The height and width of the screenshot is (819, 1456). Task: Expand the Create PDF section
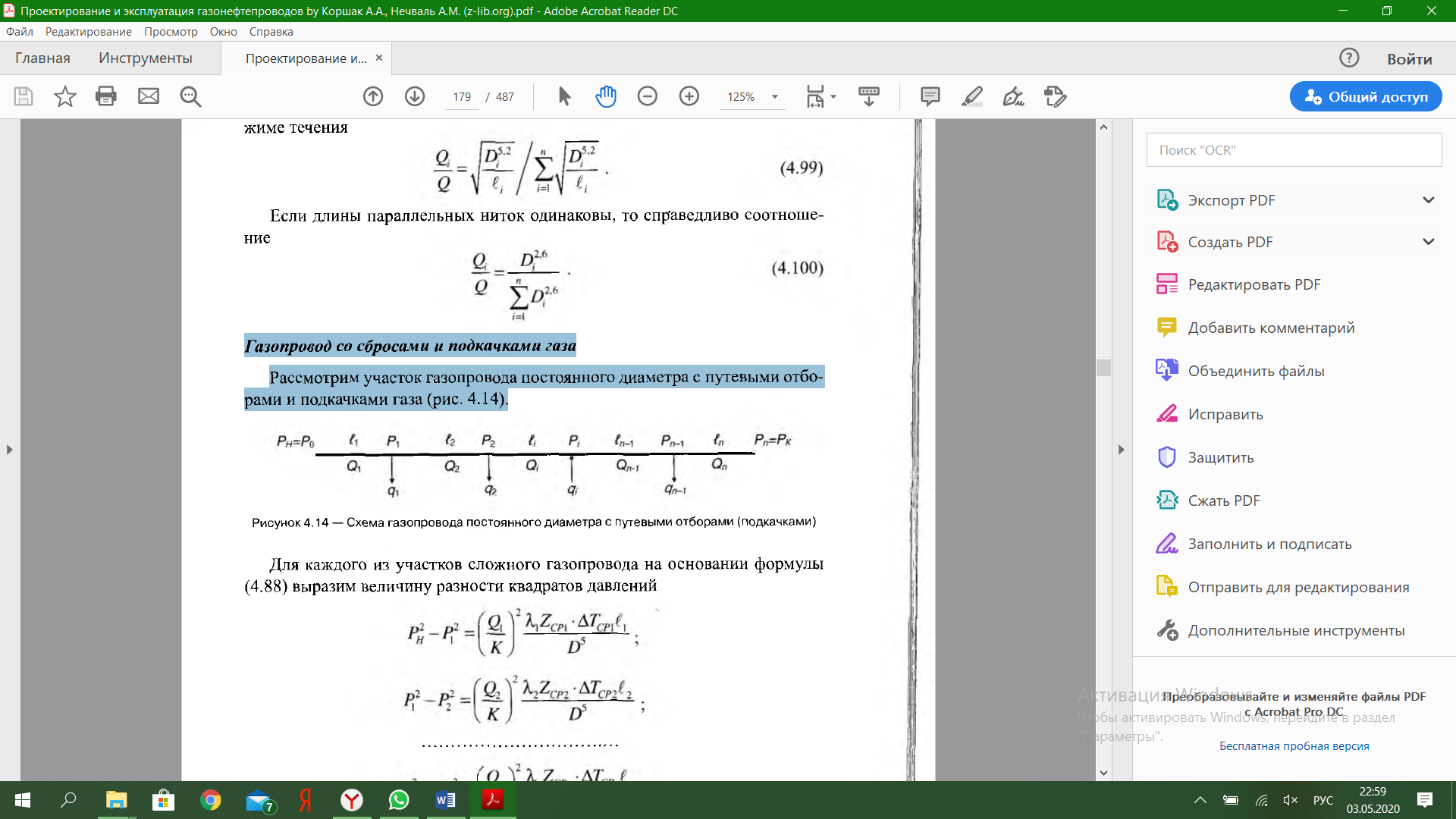[x=1429, y=242]
